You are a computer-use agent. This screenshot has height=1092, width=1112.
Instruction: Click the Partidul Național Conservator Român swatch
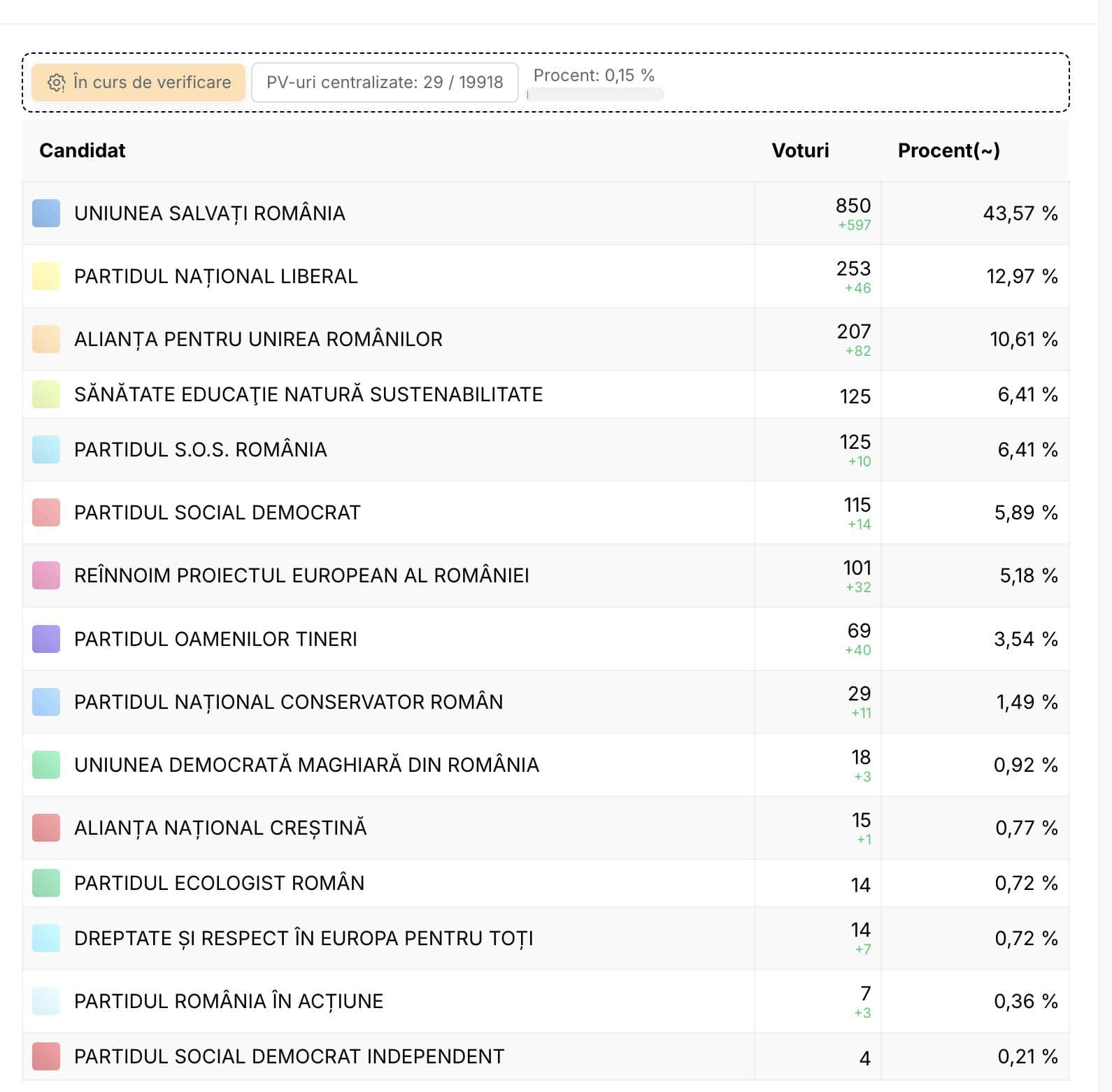pos(46,702)
